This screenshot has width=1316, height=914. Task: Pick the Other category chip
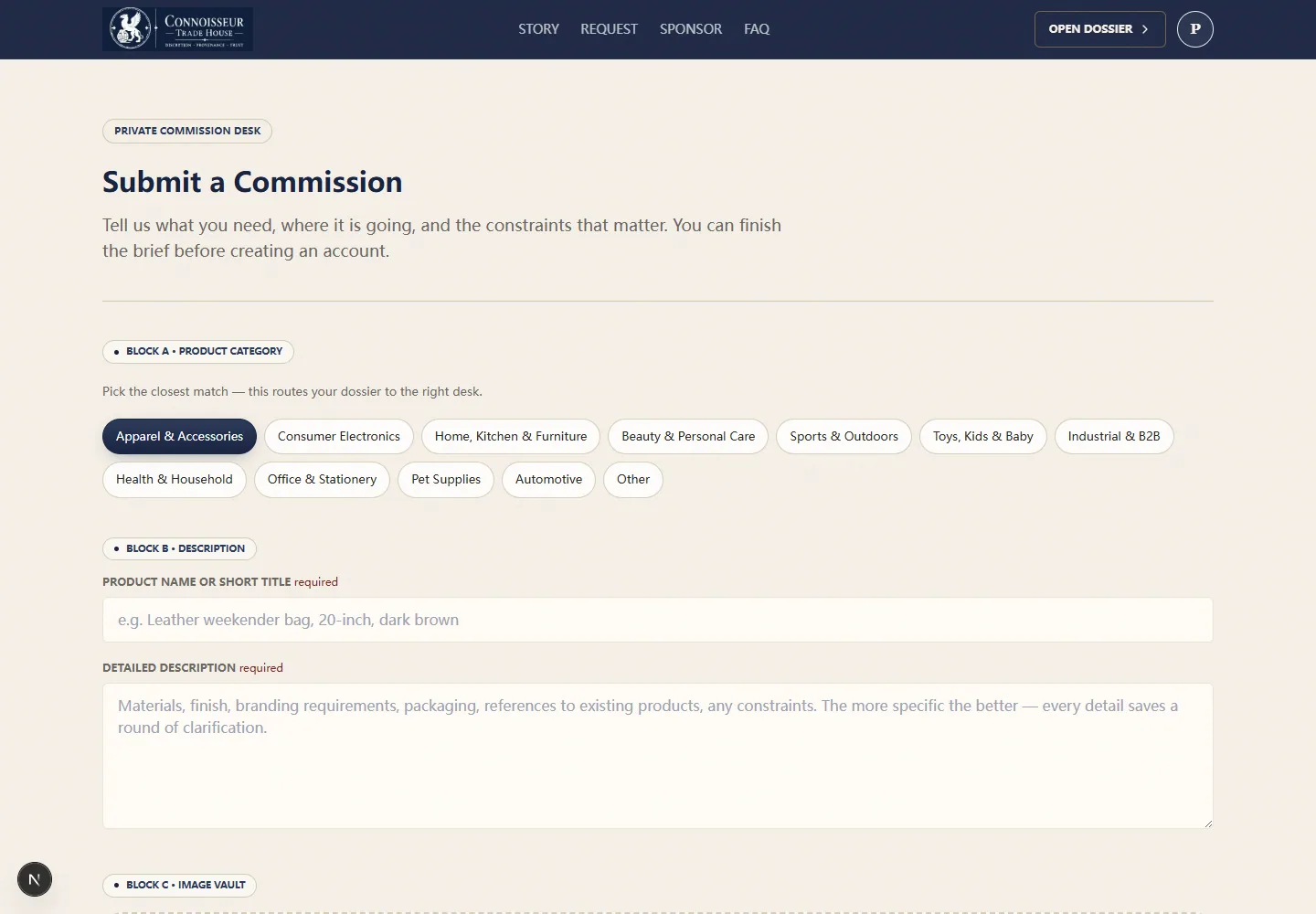[633, 479]
